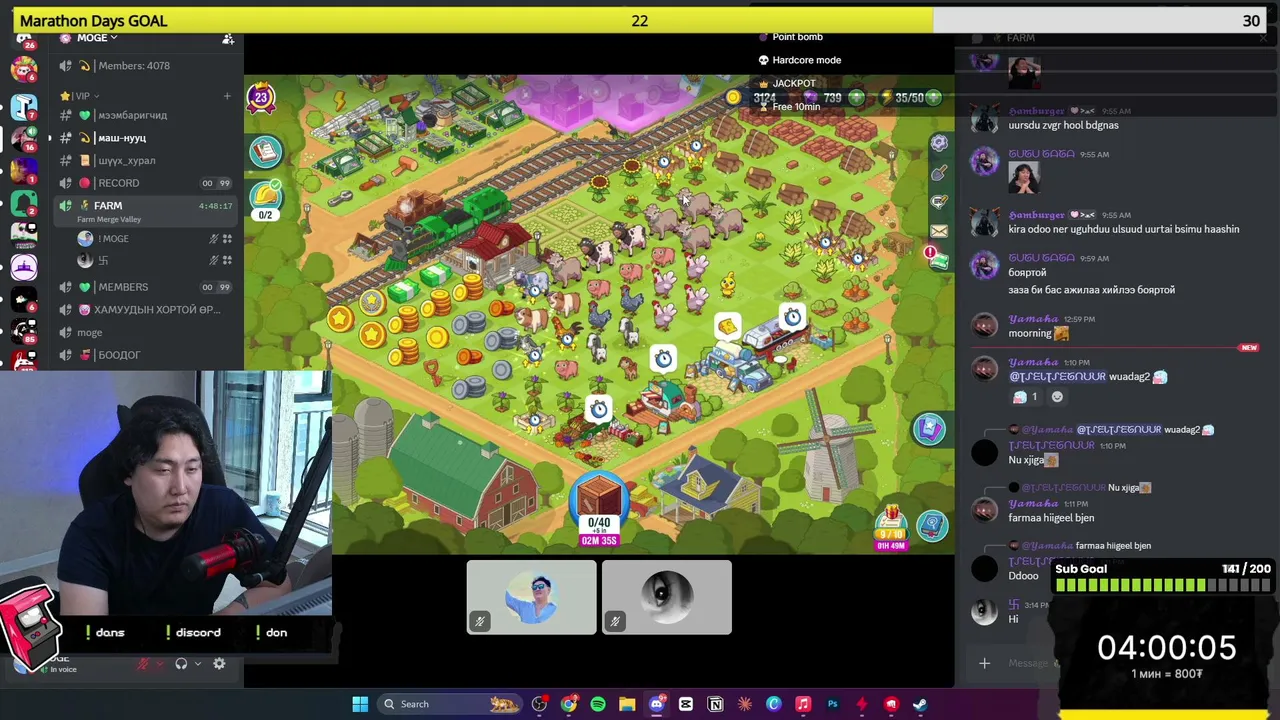Toggle Discord headphone deafen
1280x720 pixels.
point(181,664)
